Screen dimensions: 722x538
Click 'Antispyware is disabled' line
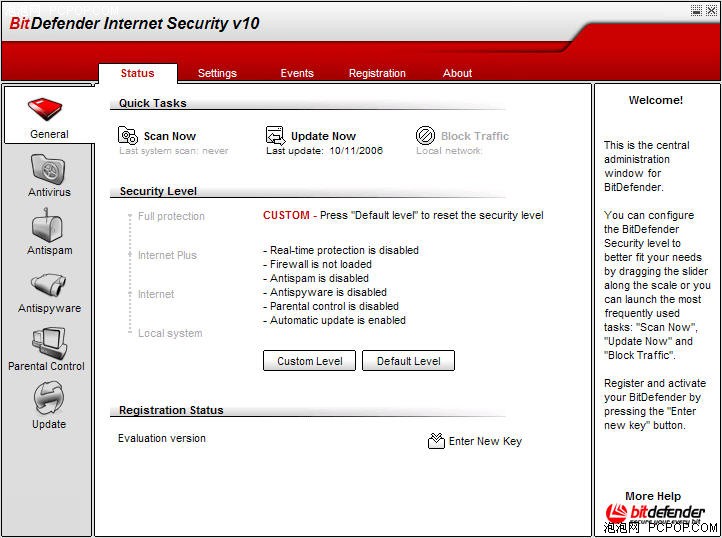point(325,292)
